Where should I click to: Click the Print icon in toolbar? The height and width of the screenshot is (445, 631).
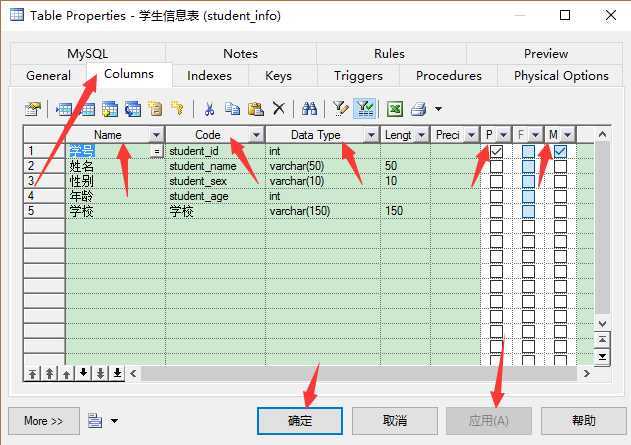point(419,109)
